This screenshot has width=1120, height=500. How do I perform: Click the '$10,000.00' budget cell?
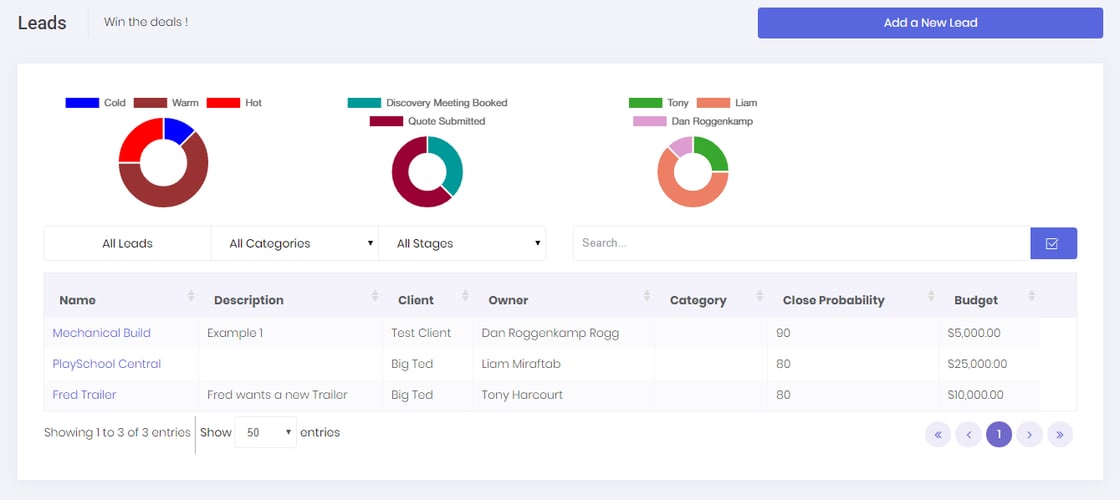click(x=976, y=394)
